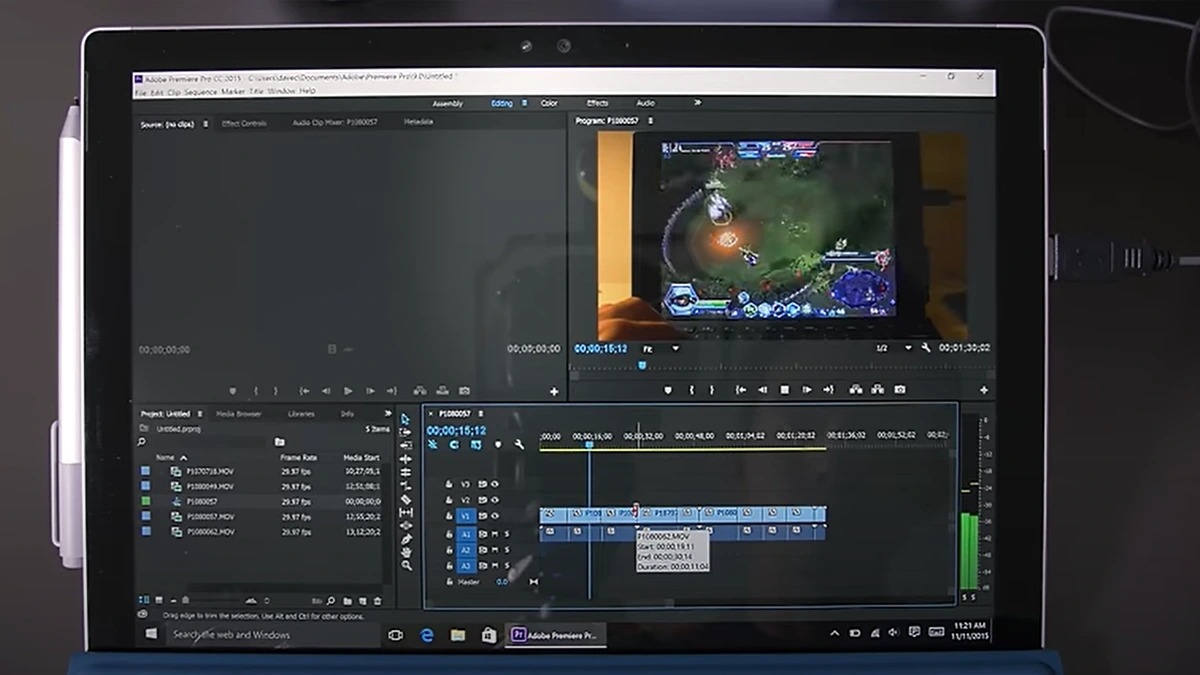Click Search the web and Windows box
The height and width of the screenshot is (675, 1200).
(x=273, y=634)
